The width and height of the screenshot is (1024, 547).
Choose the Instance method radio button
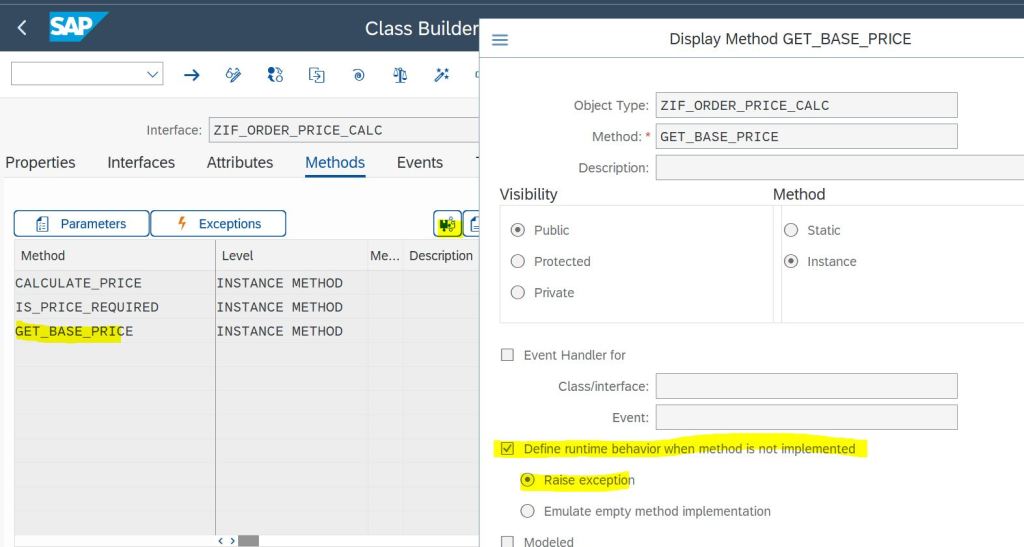791,262
